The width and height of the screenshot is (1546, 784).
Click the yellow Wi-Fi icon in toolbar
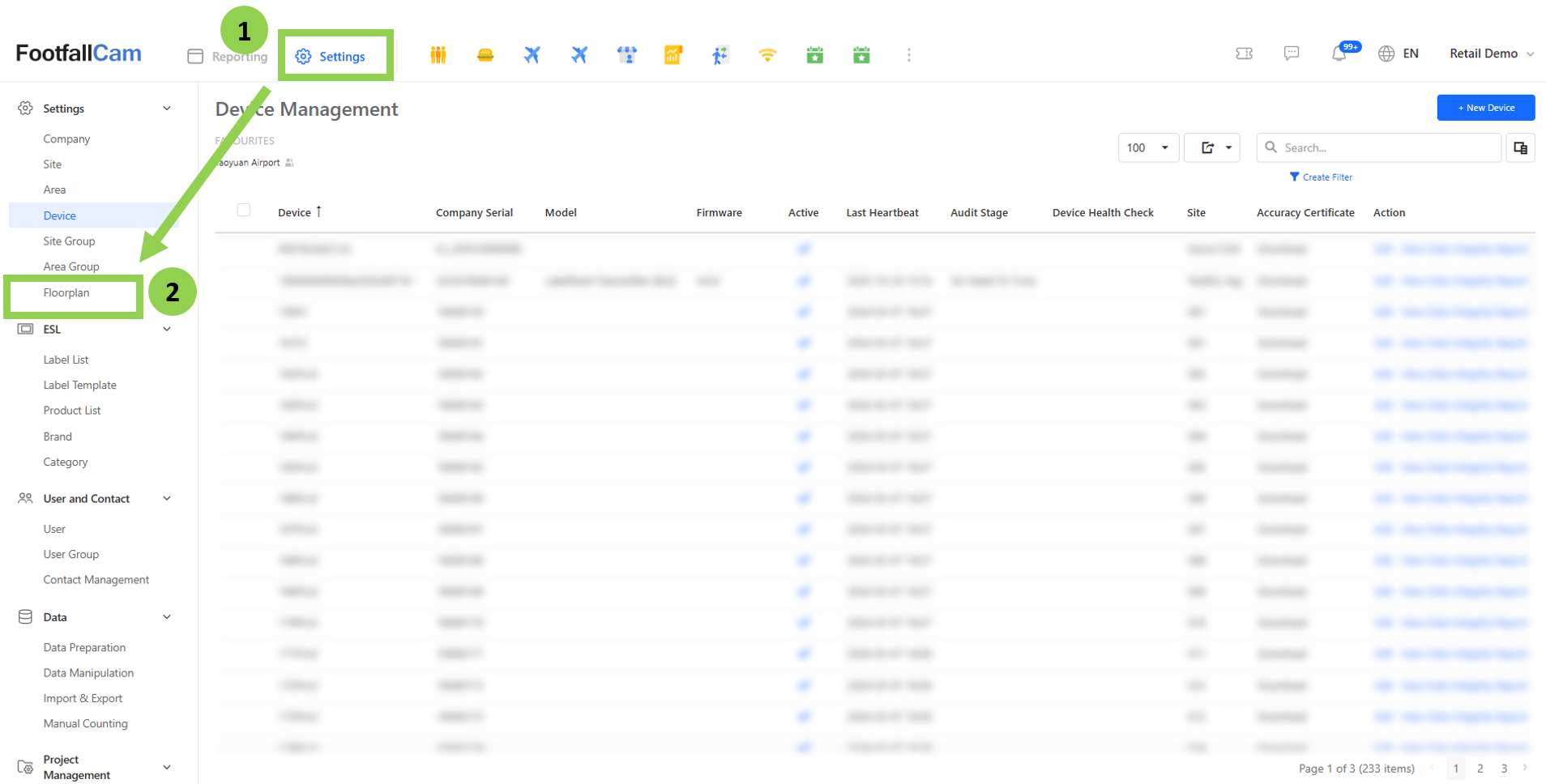[x=767, y=55]
